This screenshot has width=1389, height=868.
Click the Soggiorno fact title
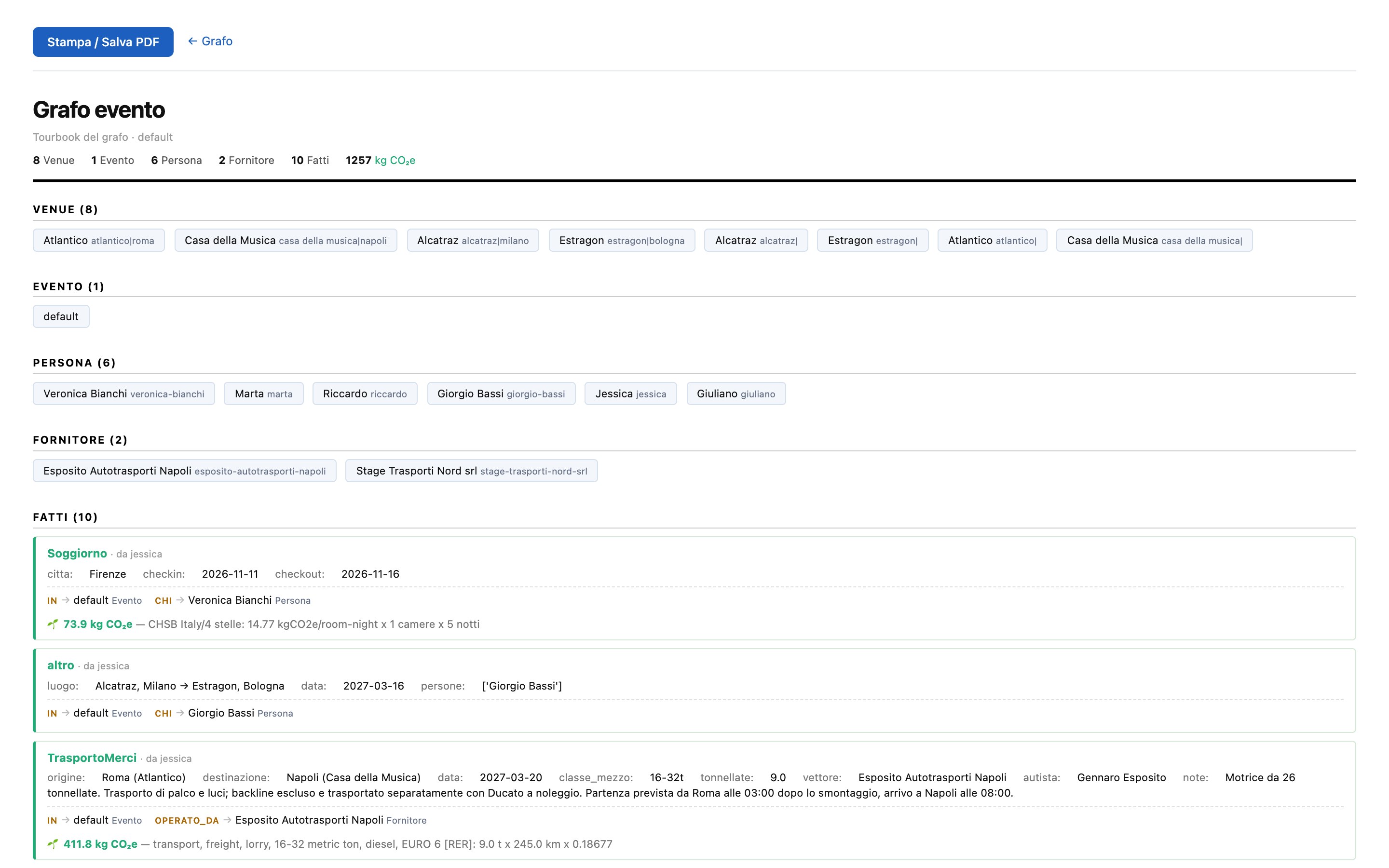[77, 554]
